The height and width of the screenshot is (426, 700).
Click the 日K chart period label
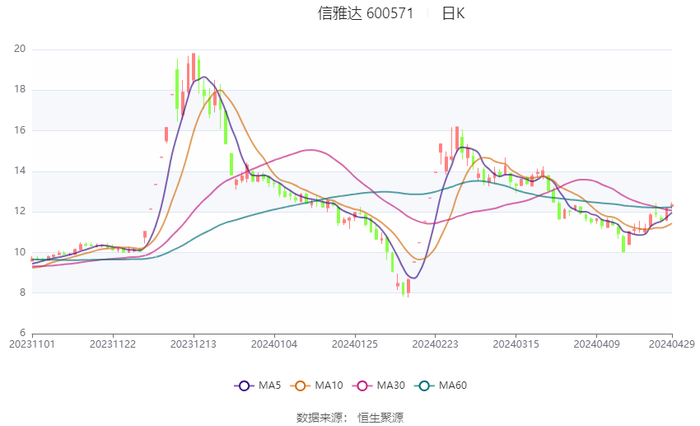click(453, 13)
